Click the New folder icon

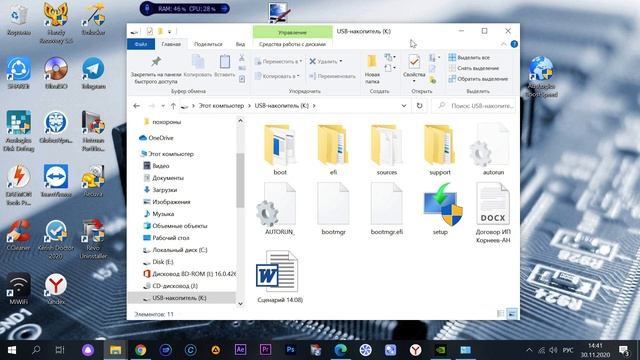(x=372, y=62)
